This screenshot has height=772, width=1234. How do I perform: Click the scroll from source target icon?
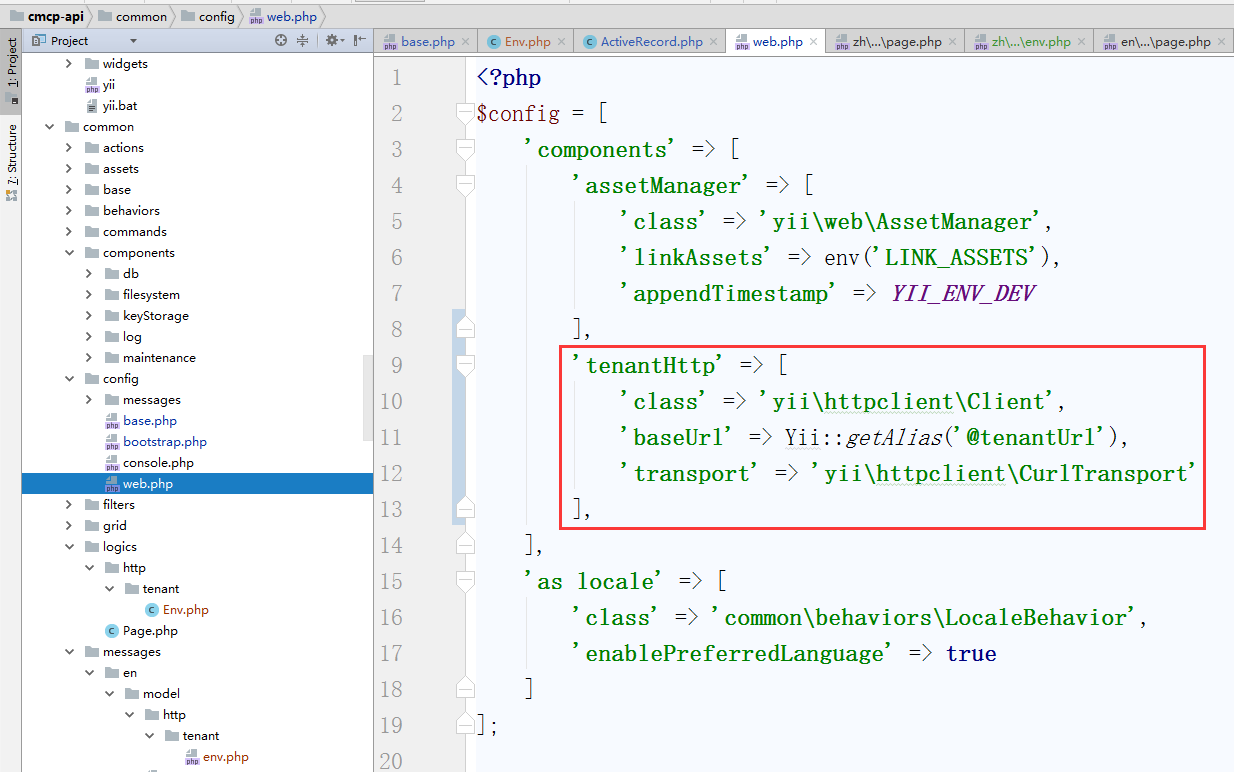point(281,41)
